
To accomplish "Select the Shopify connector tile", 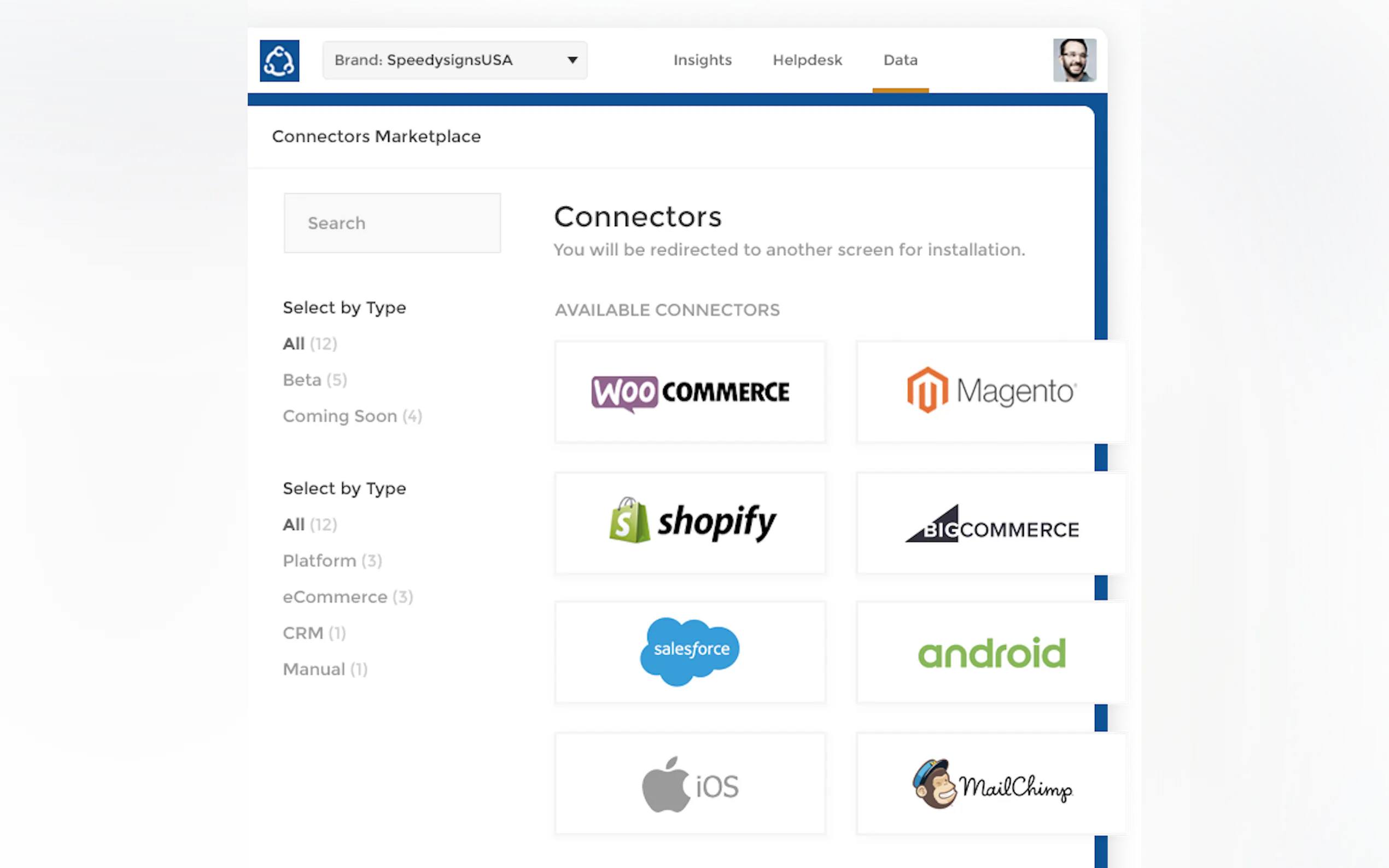I will tap(690, 523).
